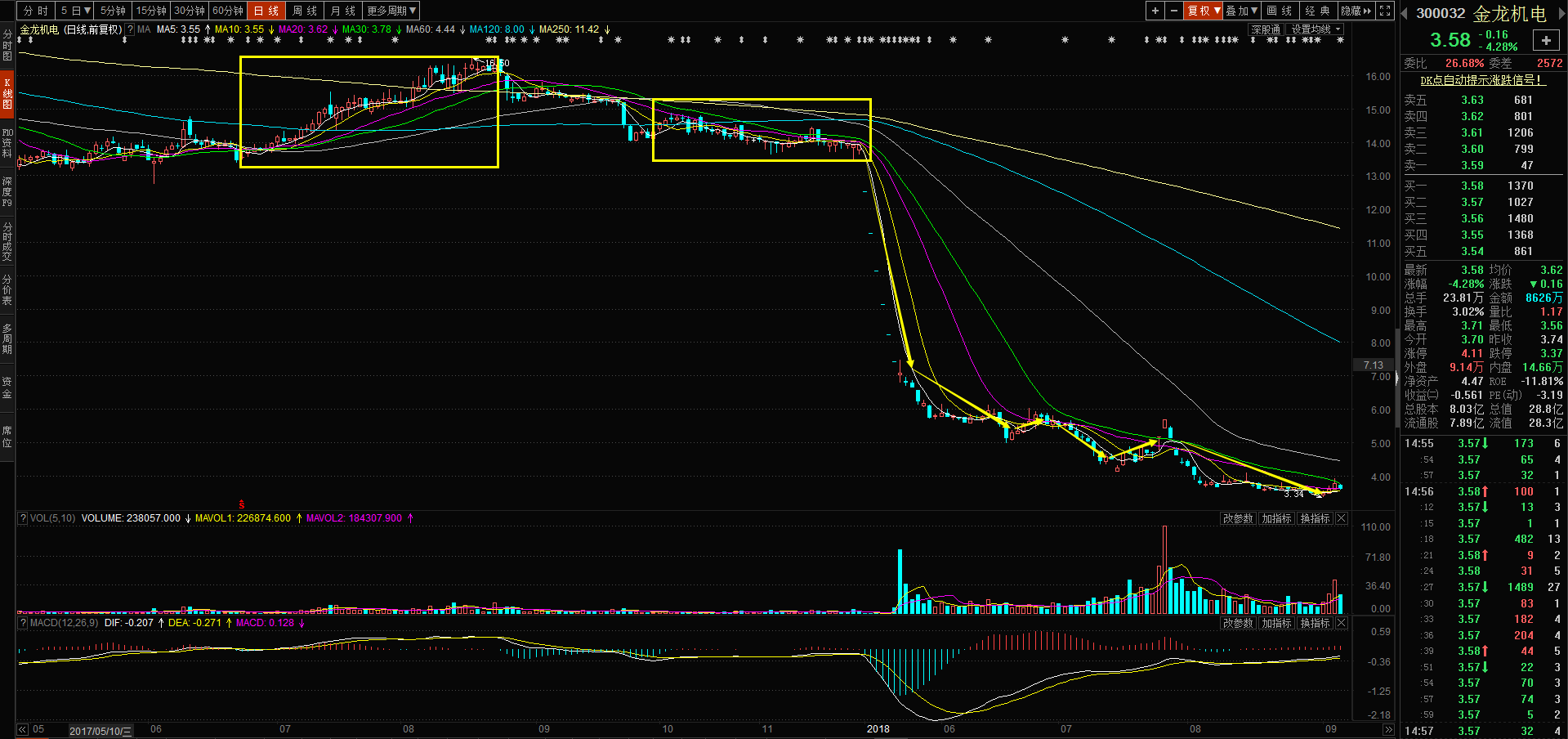Click the zoom out minus button on chart toolbar
The width and height of the screenshot is (1568, 739).
click(1174, 11)
